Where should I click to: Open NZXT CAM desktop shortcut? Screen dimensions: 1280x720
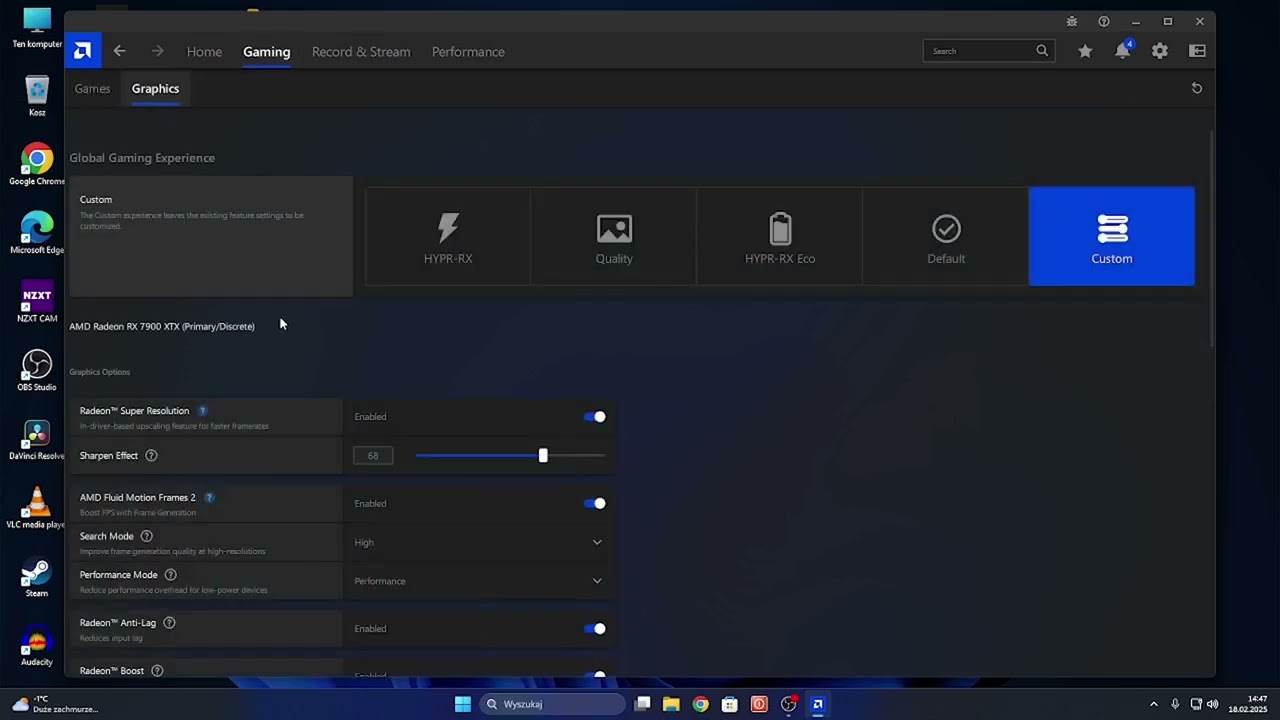pos(37,302)
